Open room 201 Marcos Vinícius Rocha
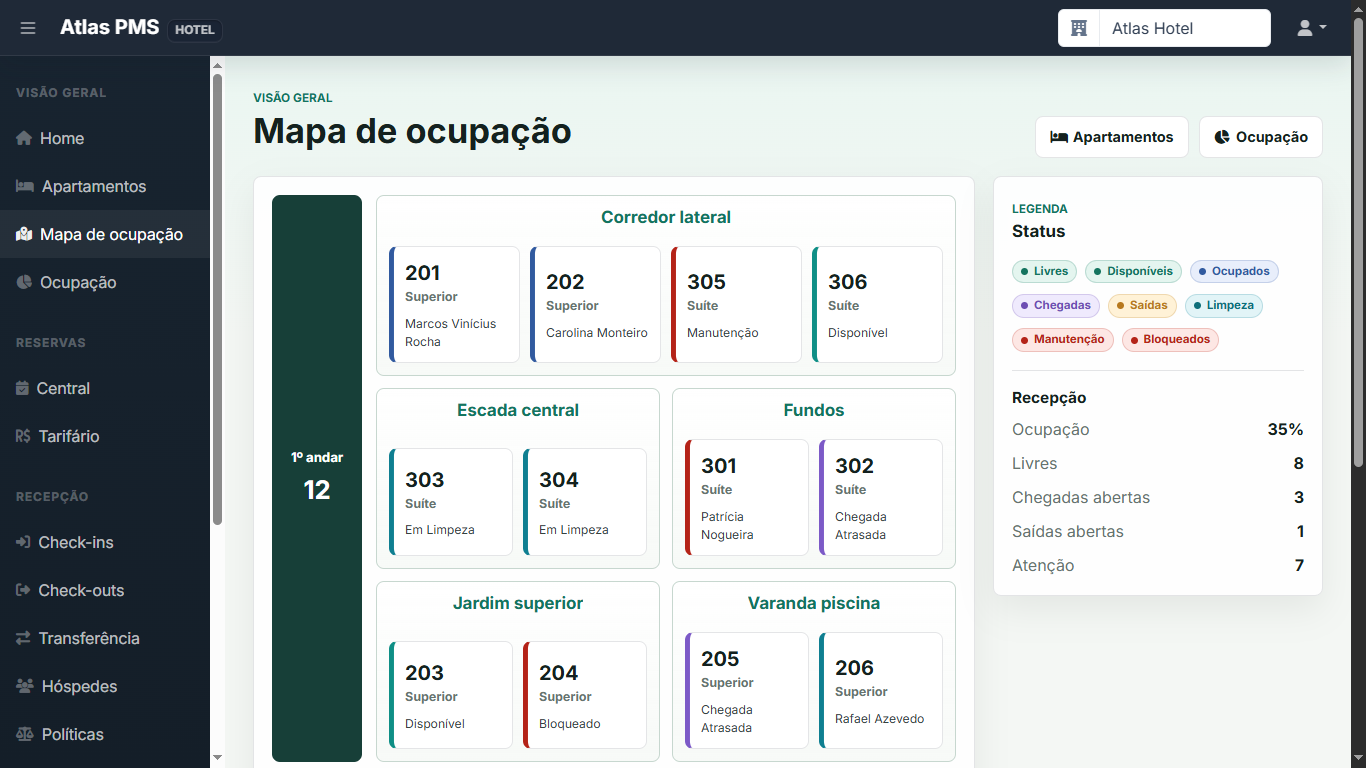 pos(454,304)
